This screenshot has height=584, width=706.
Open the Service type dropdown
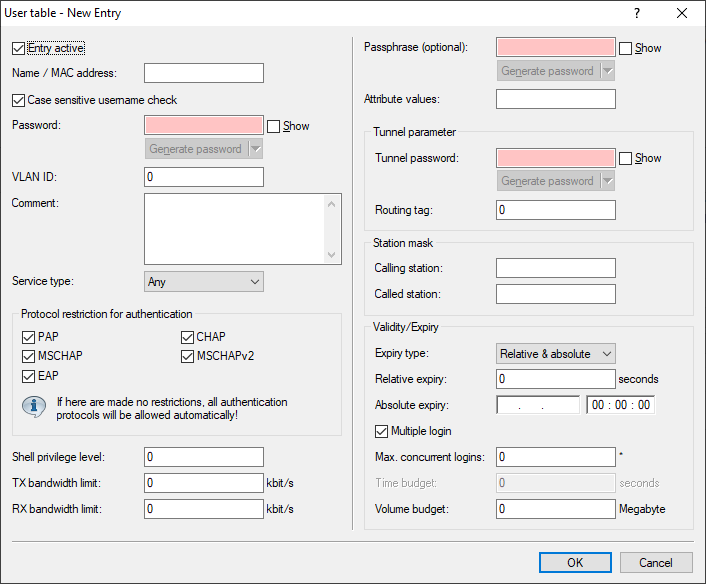tap(204, 282)
